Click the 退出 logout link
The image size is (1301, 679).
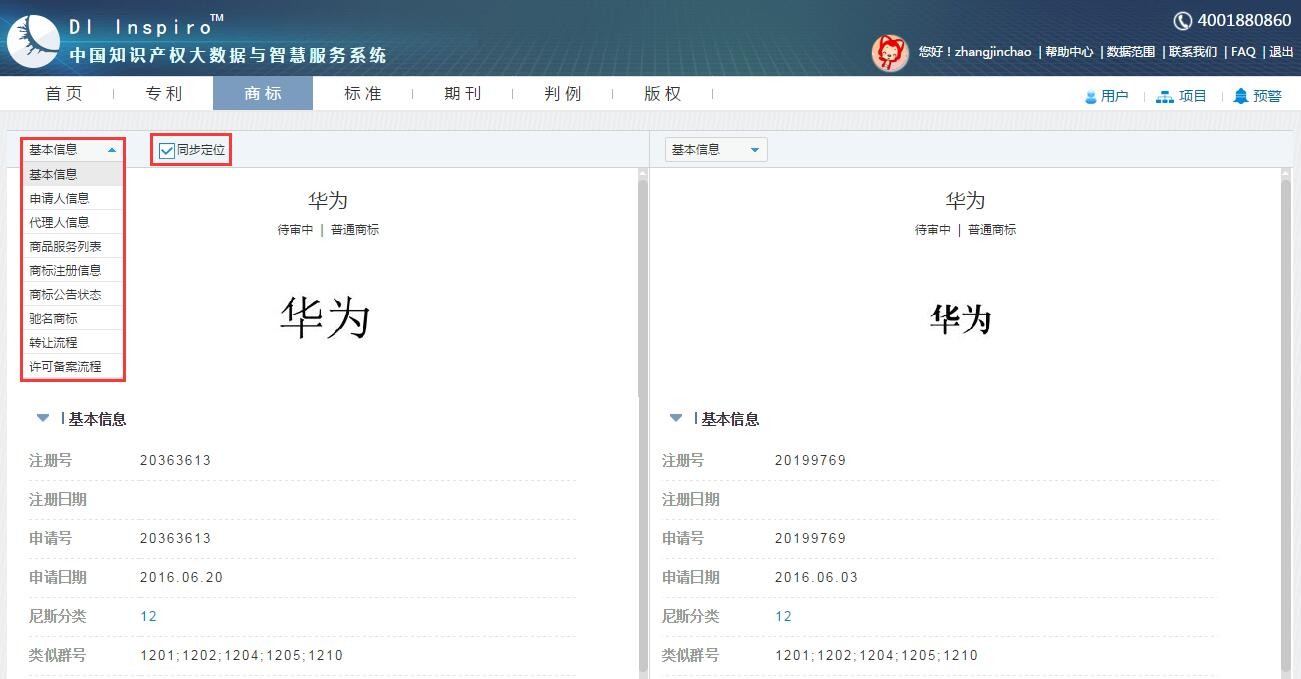1281,52
